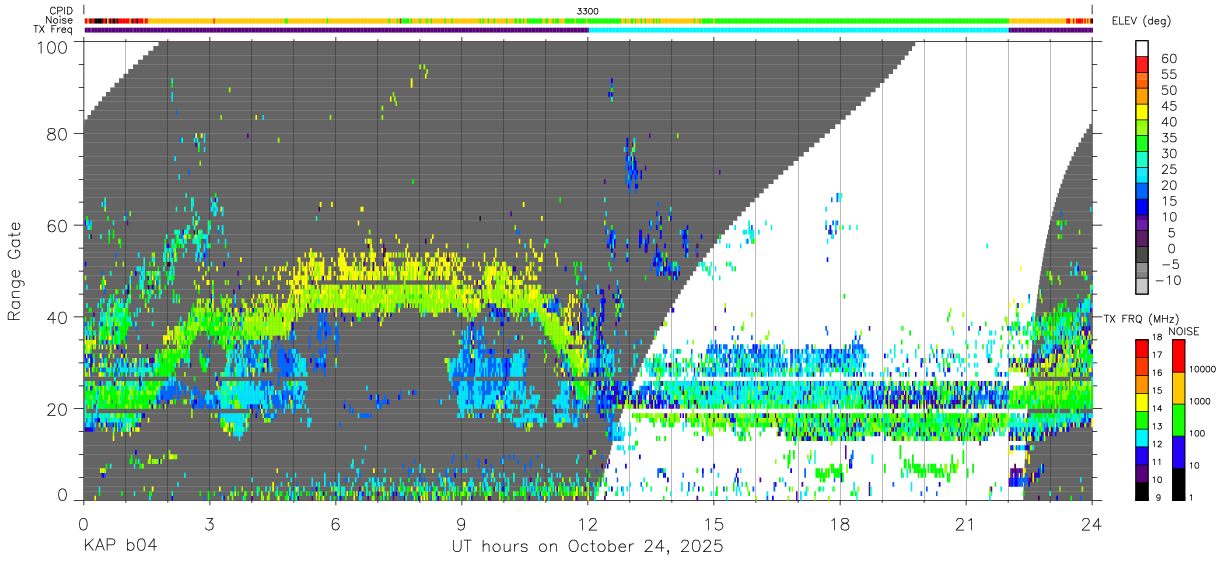The height and width of the screenshot is (567, 1228).
Task: Click the Range Gate y-axis label
Action: [x=15, y=271]
